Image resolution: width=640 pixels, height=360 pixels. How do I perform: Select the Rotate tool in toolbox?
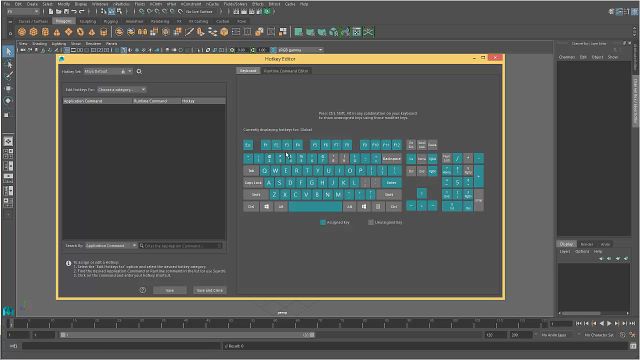coord(8,100)
